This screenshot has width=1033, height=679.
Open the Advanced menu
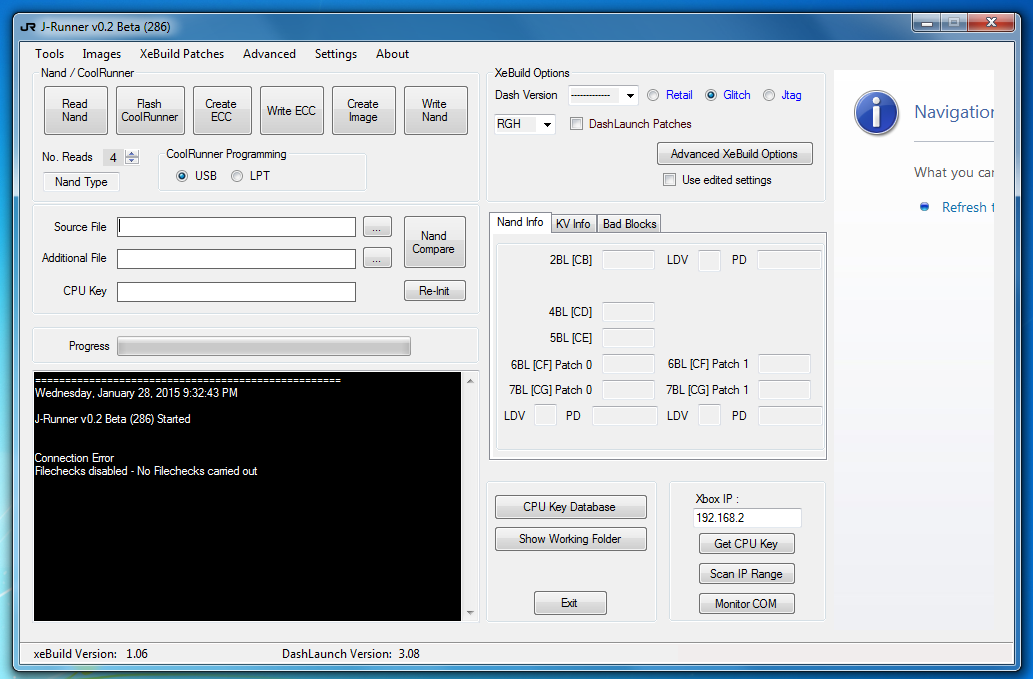269,54
